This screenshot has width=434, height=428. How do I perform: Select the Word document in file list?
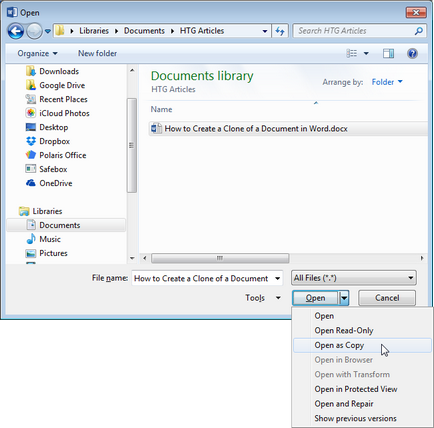tap(255, 129)
